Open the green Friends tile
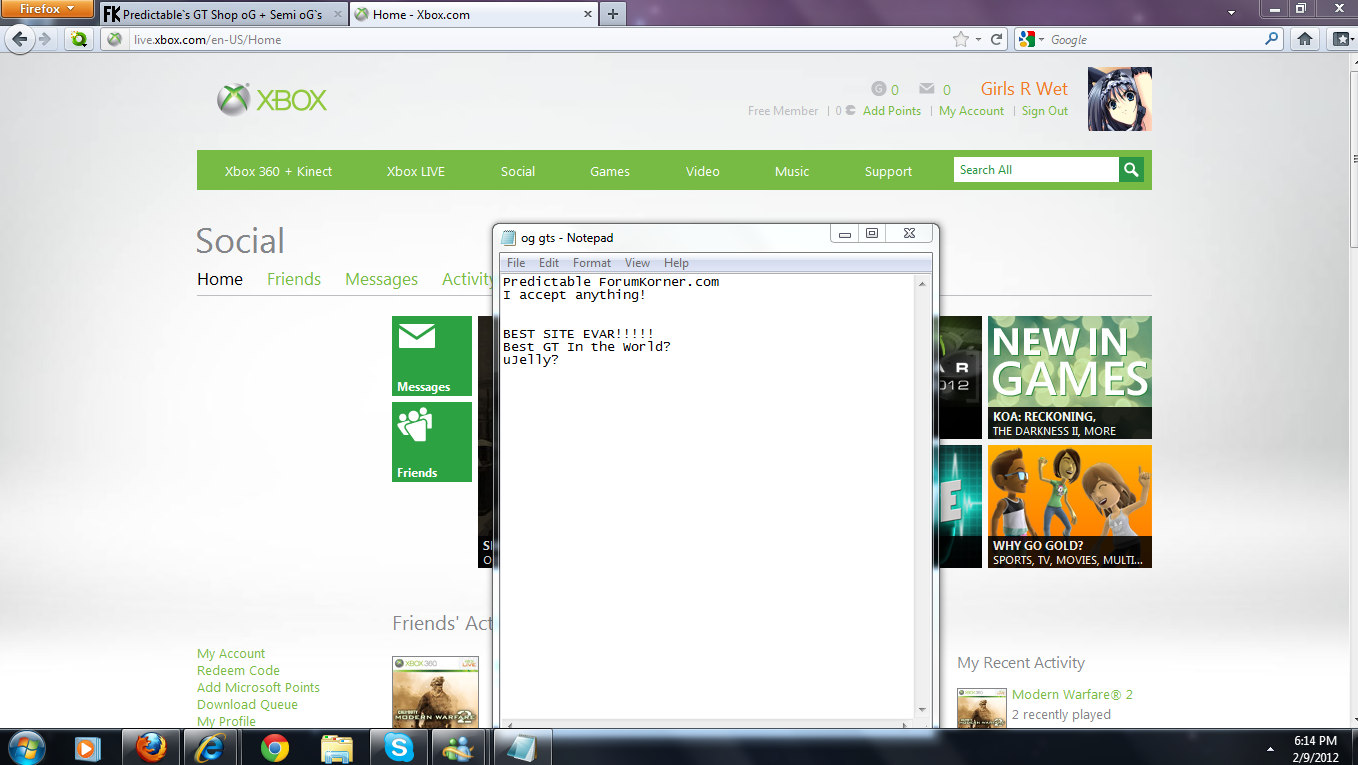Image resolution: width=1358 pixels, height=765 pixels. click(432, 442)
